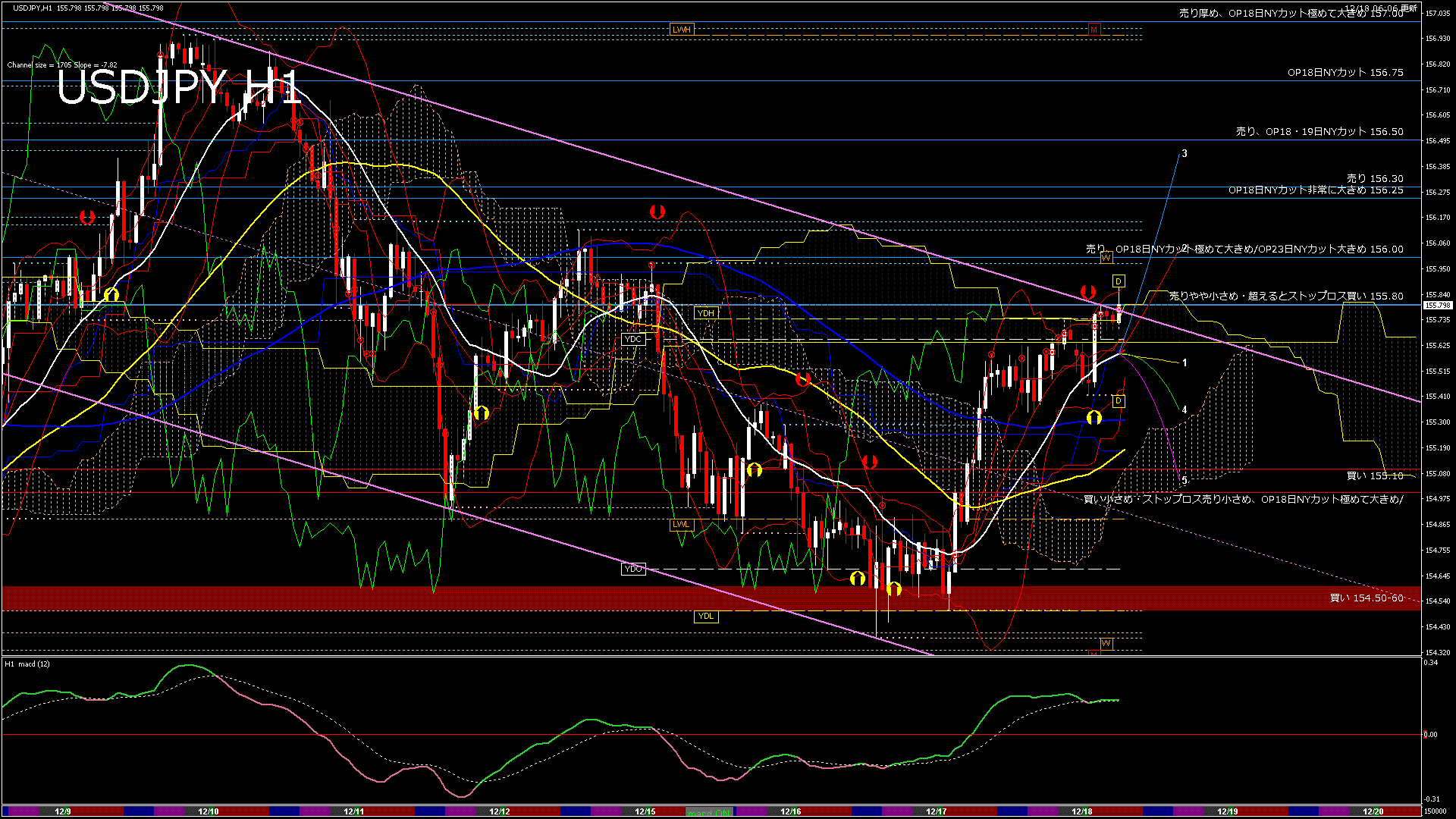The height and width of the screenshot is (819, 1456).
Task: Click yellow up-arrow signal below 12/18 candles
Action: click(x=1094, y=417)
